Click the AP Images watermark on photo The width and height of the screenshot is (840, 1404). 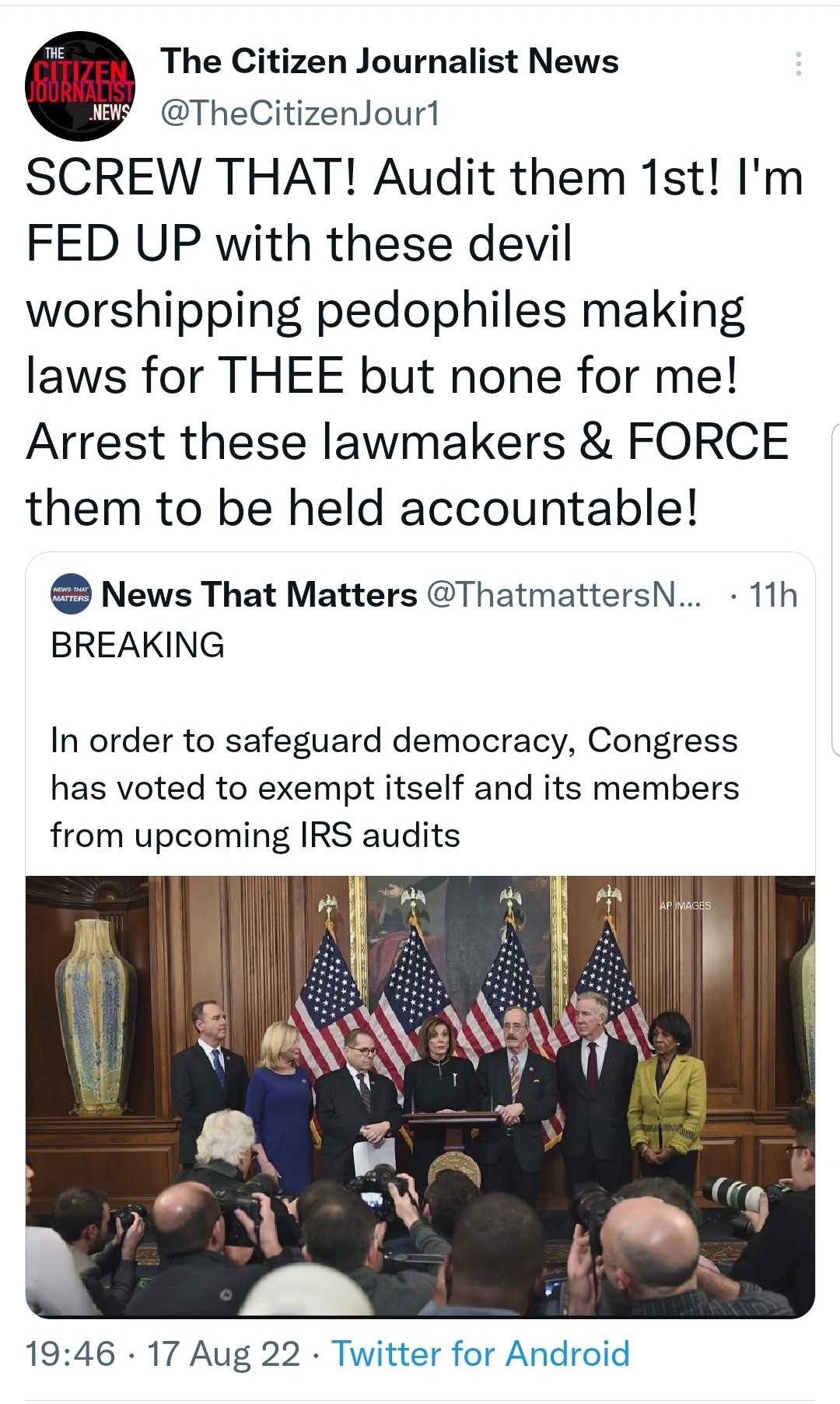(x=684, y=905)
